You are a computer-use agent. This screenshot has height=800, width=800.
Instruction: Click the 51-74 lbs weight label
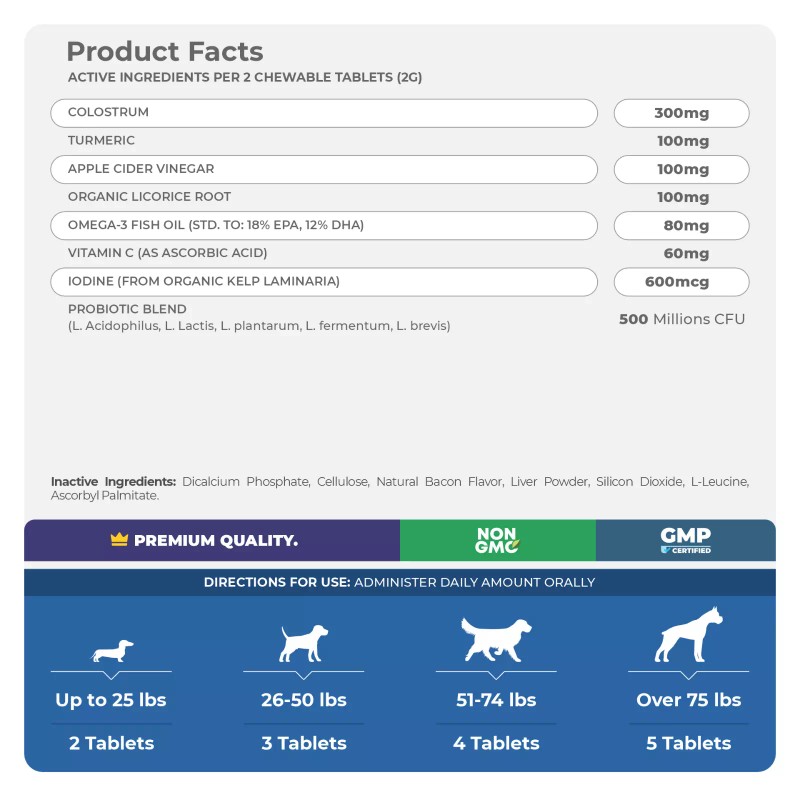click(496, 700)
